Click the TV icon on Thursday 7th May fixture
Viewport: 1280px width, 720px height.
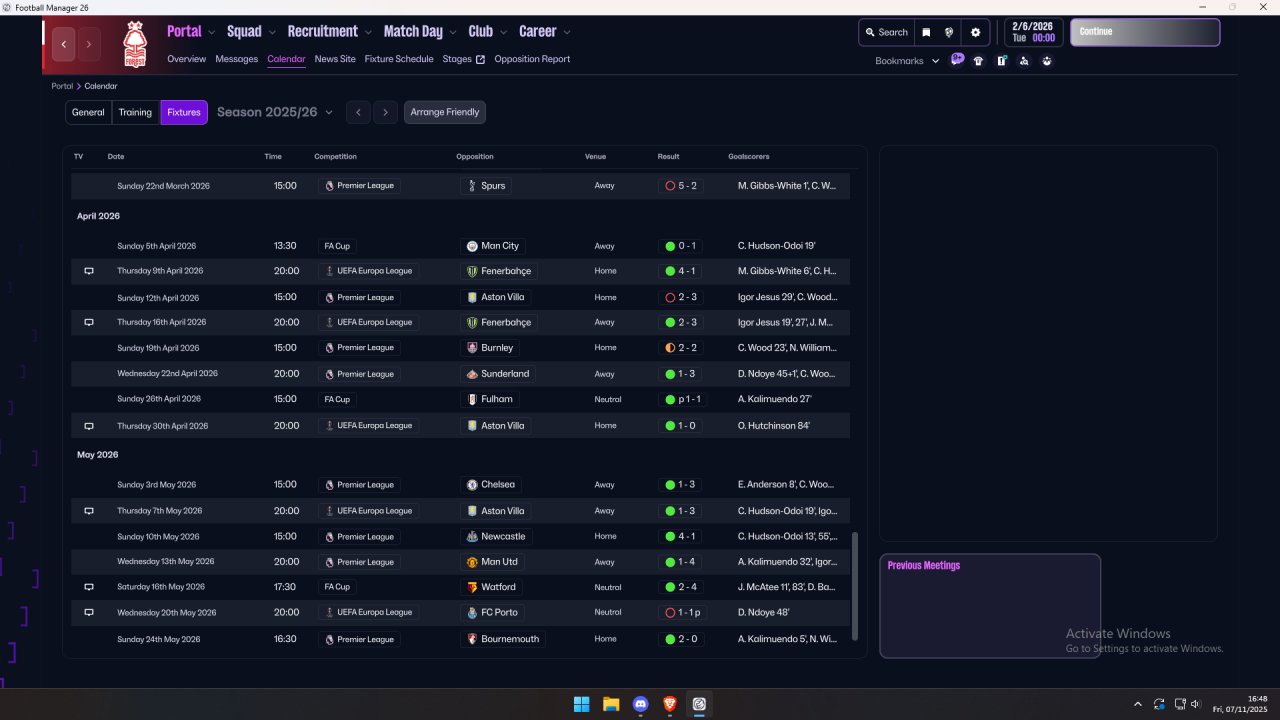point(88,511)
